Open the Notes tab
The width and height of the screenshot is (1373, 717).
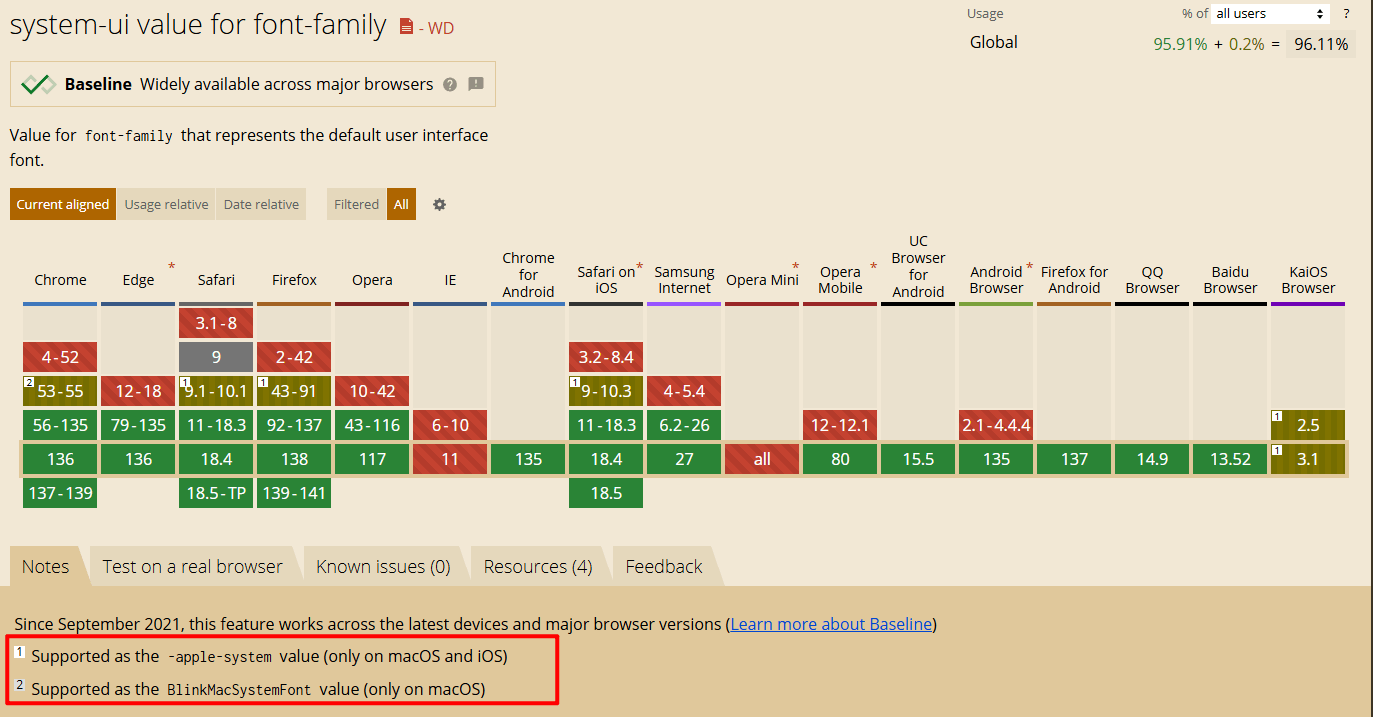coord(46,566)
